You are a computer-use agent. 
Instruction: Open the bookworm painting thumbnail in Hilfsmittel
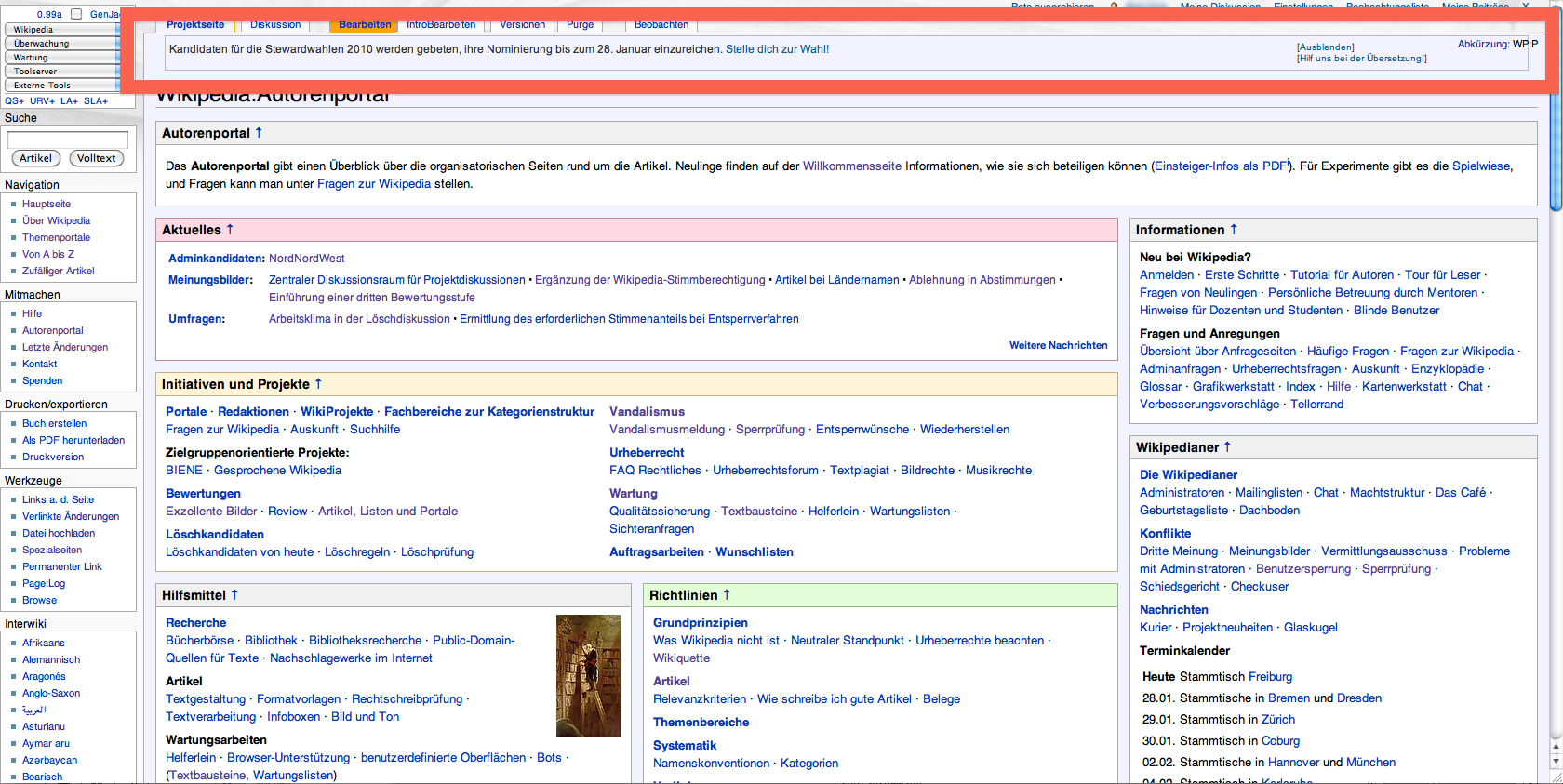pos(588,675)
